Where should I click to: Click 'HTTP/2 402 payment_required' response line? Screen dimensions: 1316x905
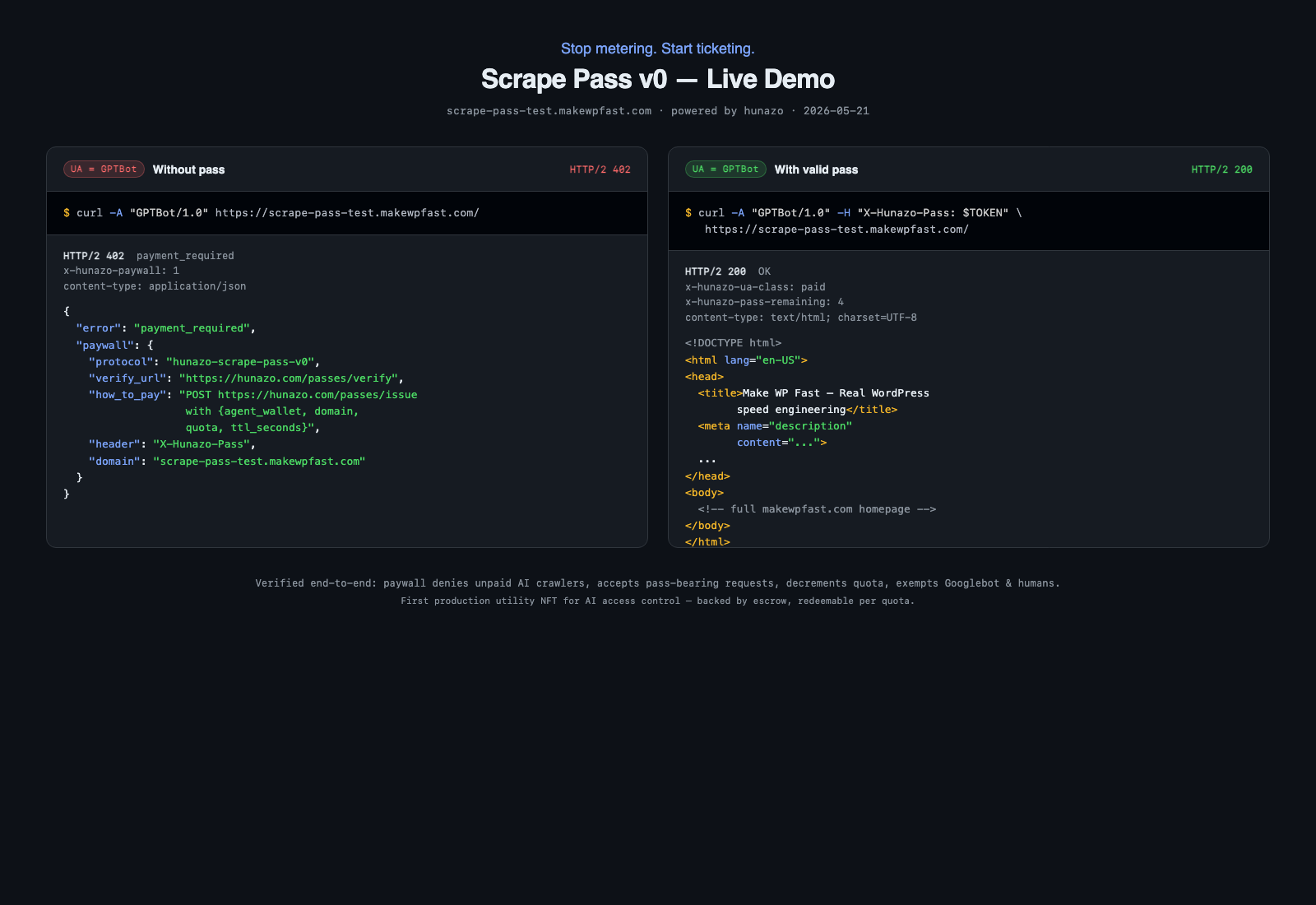click(x=149, y=256)
